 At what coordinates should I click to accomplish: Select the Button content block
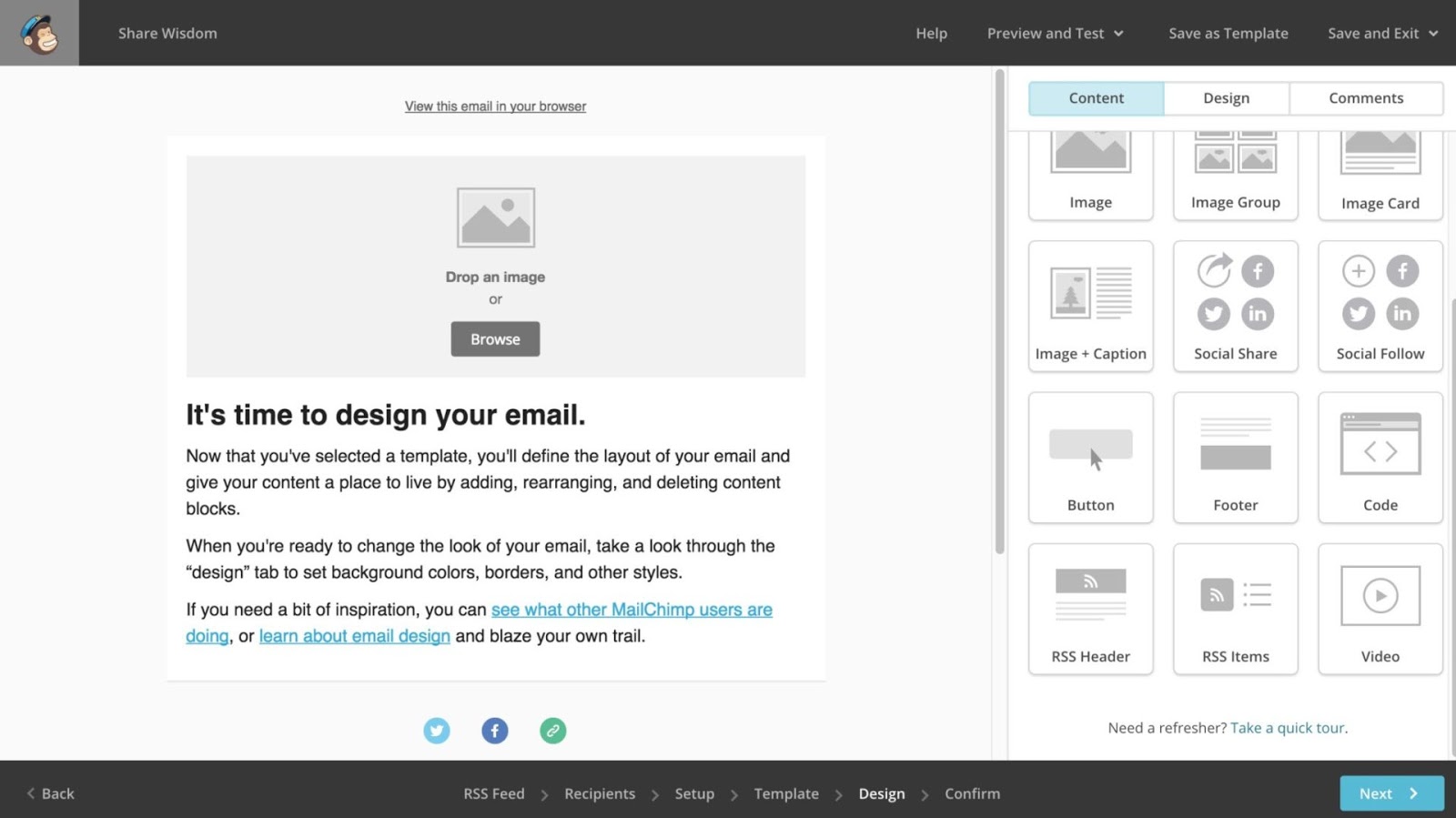(x=1090, y=458)
